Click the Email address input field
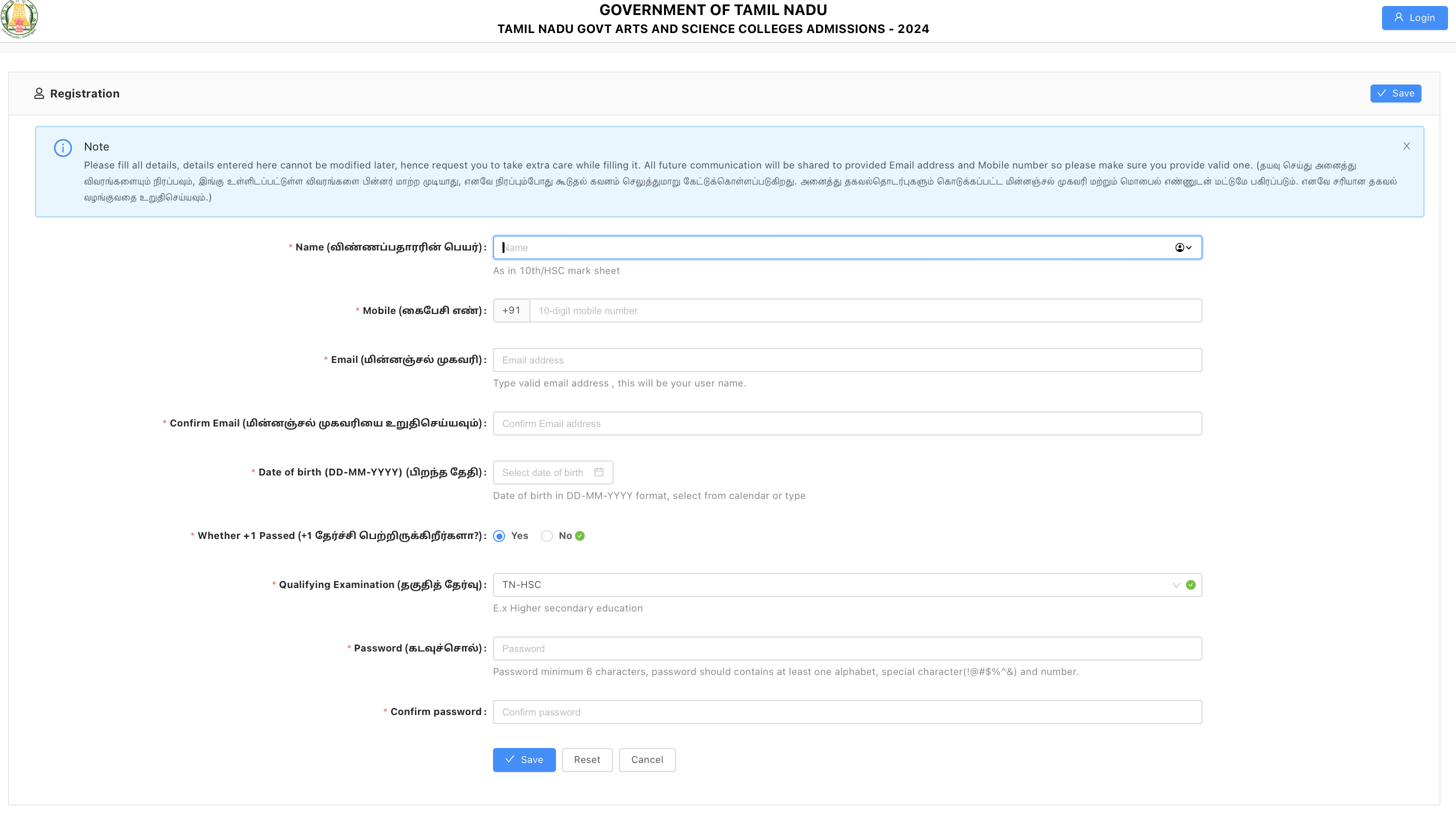The height and width of the screenshot is (813, 1456). coord(847,360)
